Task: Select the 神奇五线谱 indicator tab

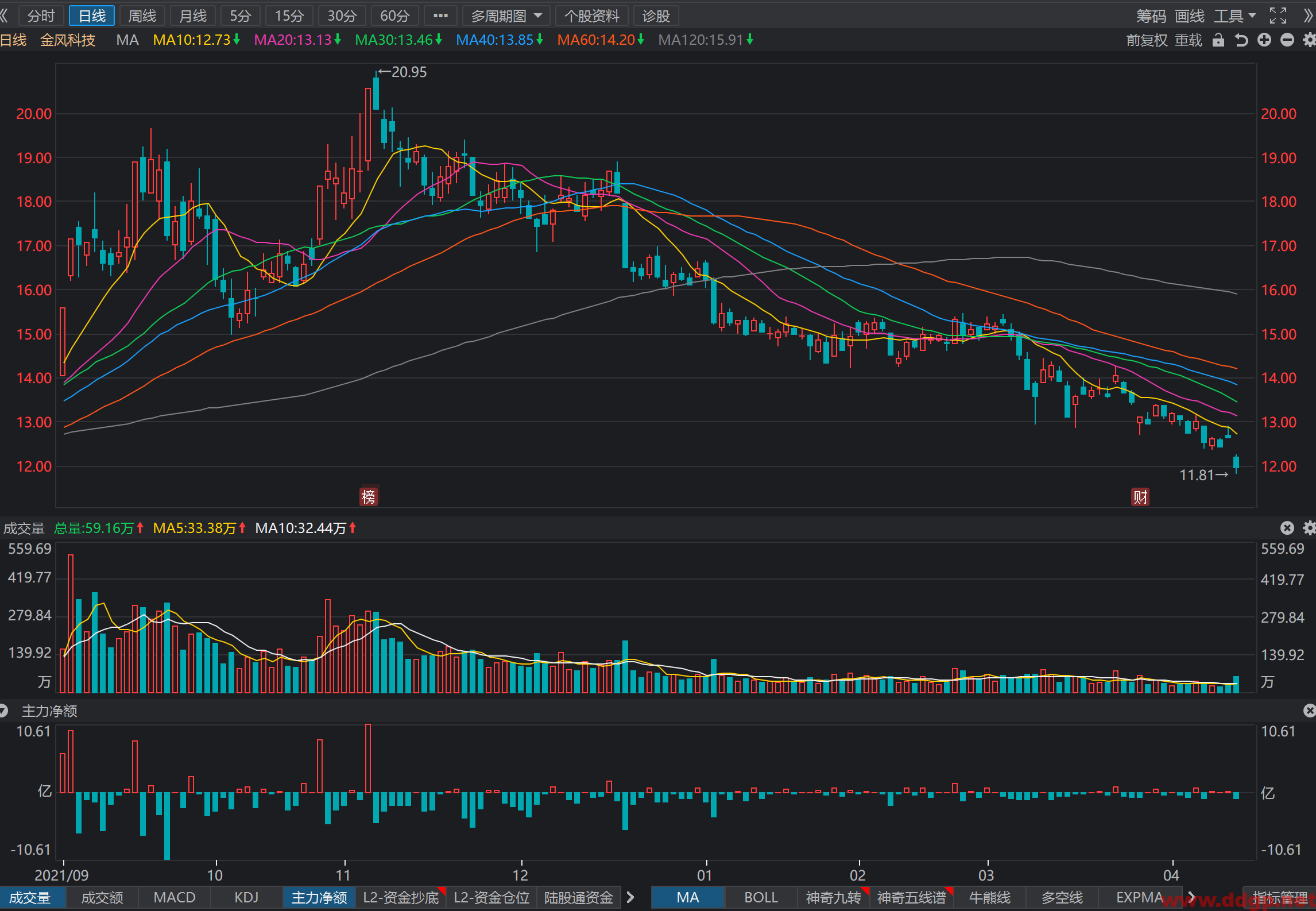Action: point(911,898)
